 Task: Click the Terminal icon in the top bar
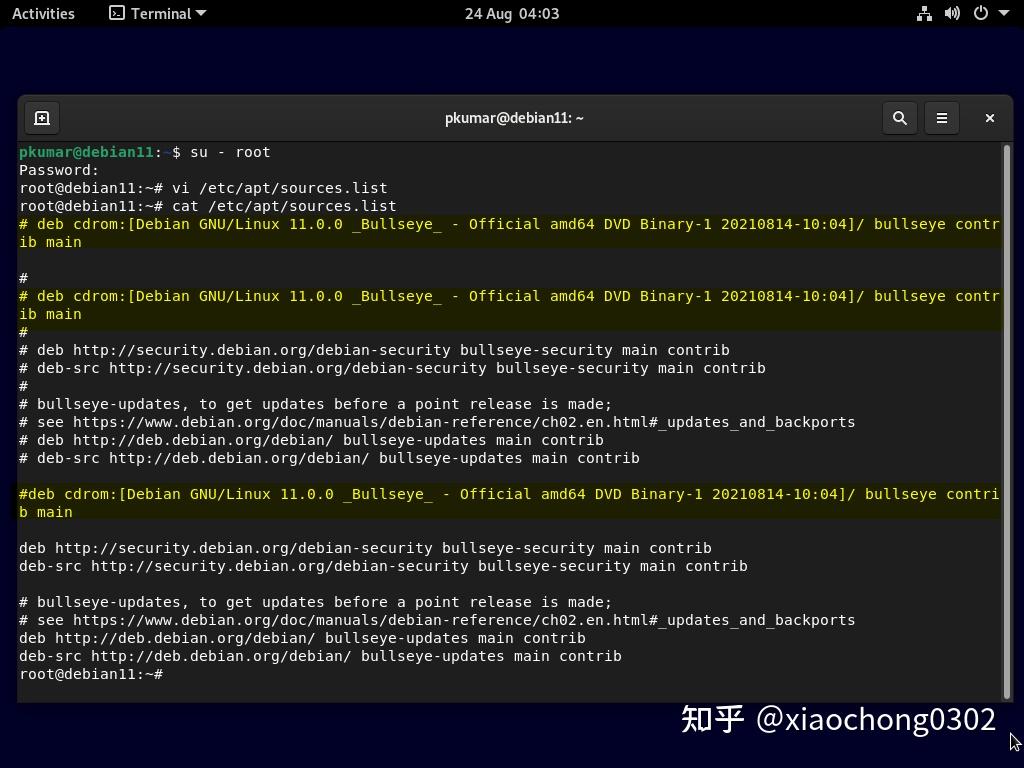(117, 13)
